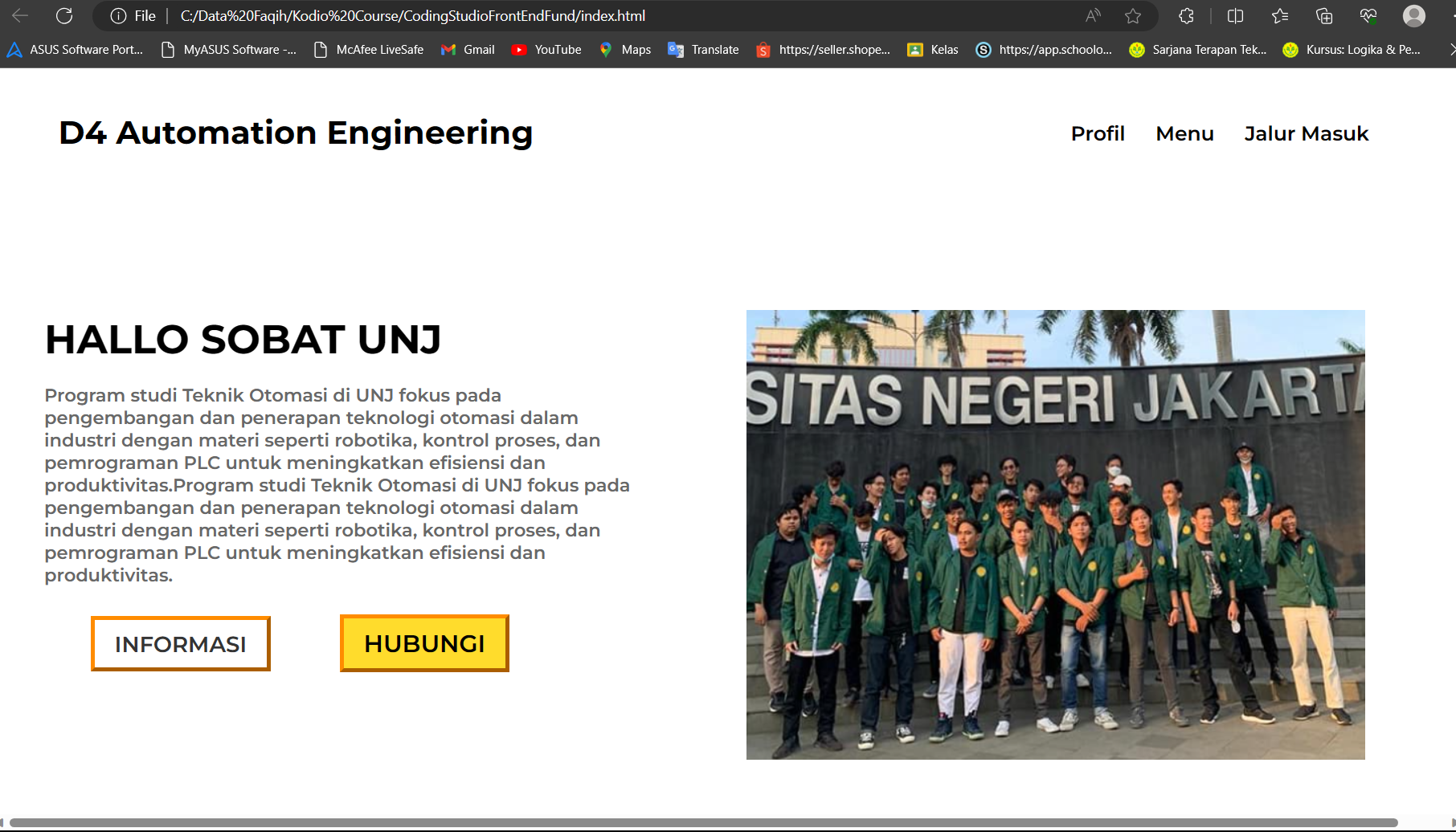Viewport: 1456px width, 832px height.
Task: Navigate back using the browser back arrow
Action: click(x=20, y=15)
